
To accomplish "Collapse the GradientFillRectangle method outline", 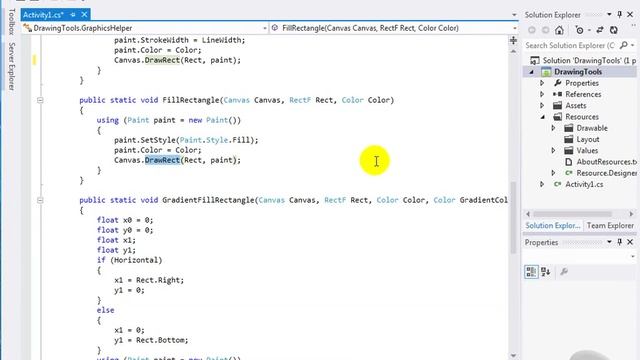I will tap(40, 200).
